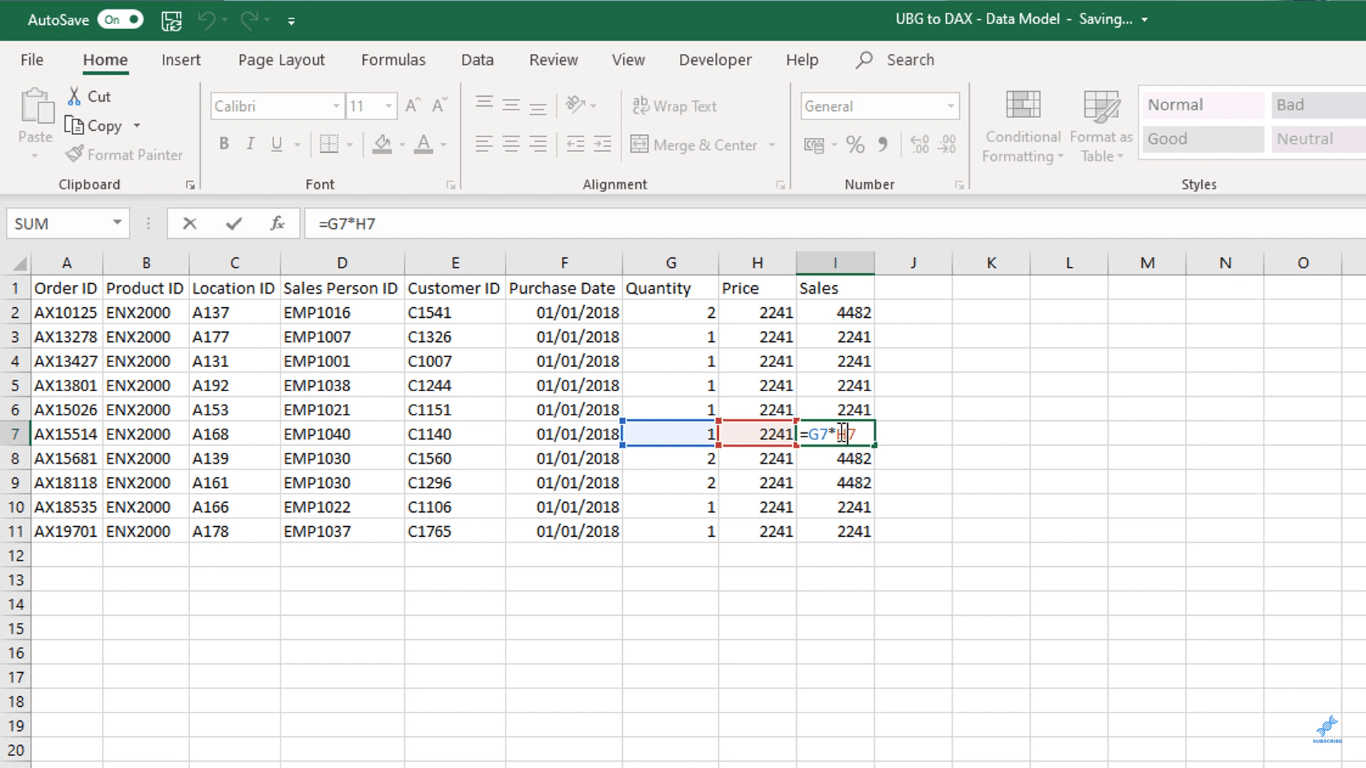Click the Cut scissors icon
1366x768 pixels.
(x=74, y=96)
